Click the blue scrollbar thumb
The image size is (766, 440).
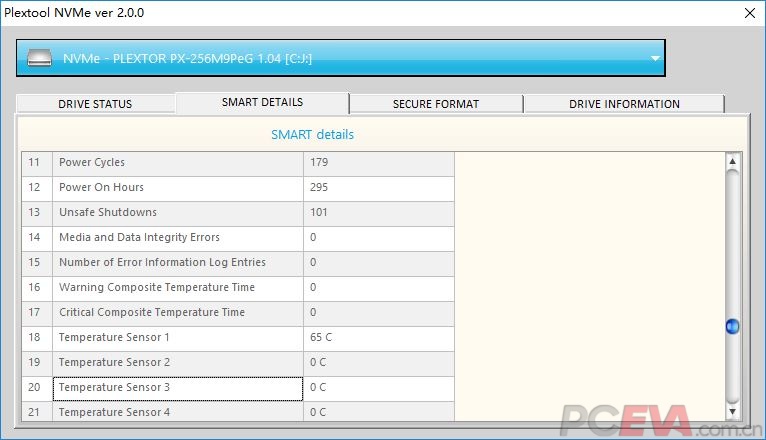click(732, 326)
